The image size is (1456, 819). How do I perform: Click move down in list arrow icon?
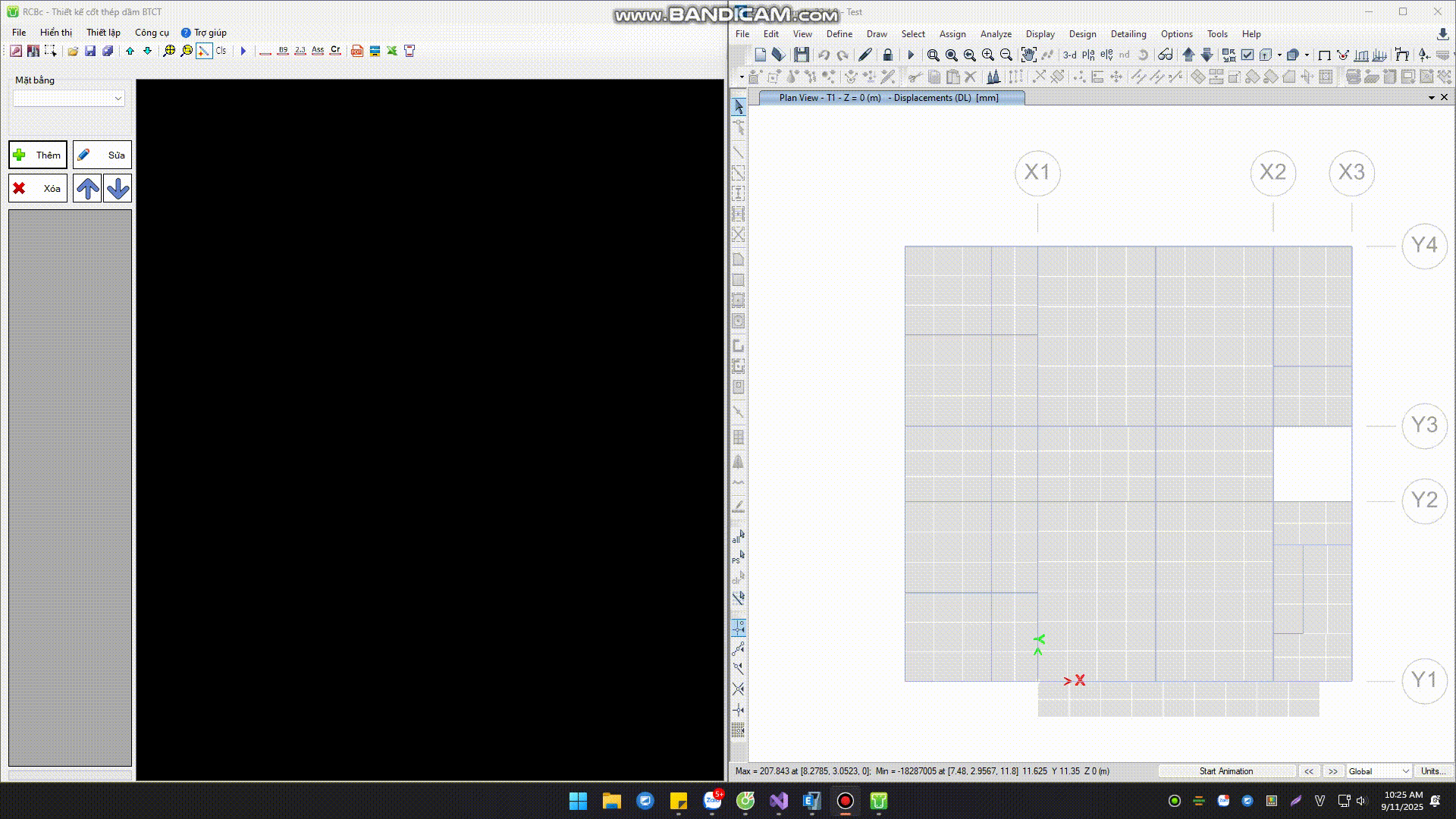click(1207, 55)
